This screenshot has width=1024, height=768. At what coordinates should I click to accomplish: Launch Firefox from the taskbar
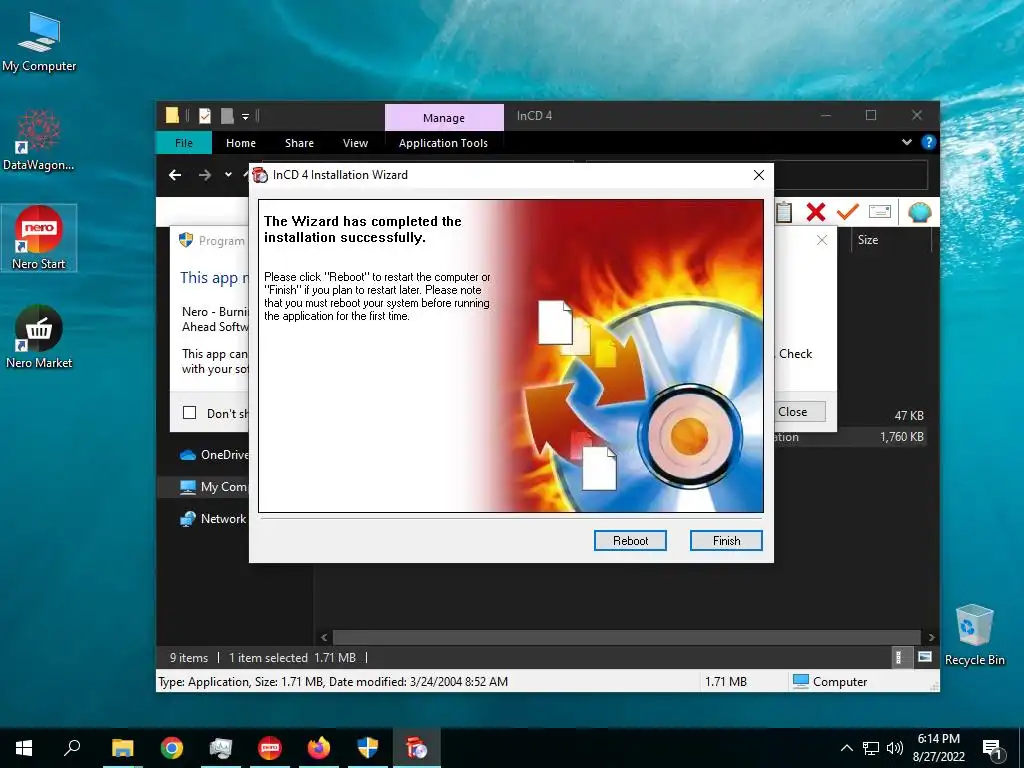coord(319,748)
